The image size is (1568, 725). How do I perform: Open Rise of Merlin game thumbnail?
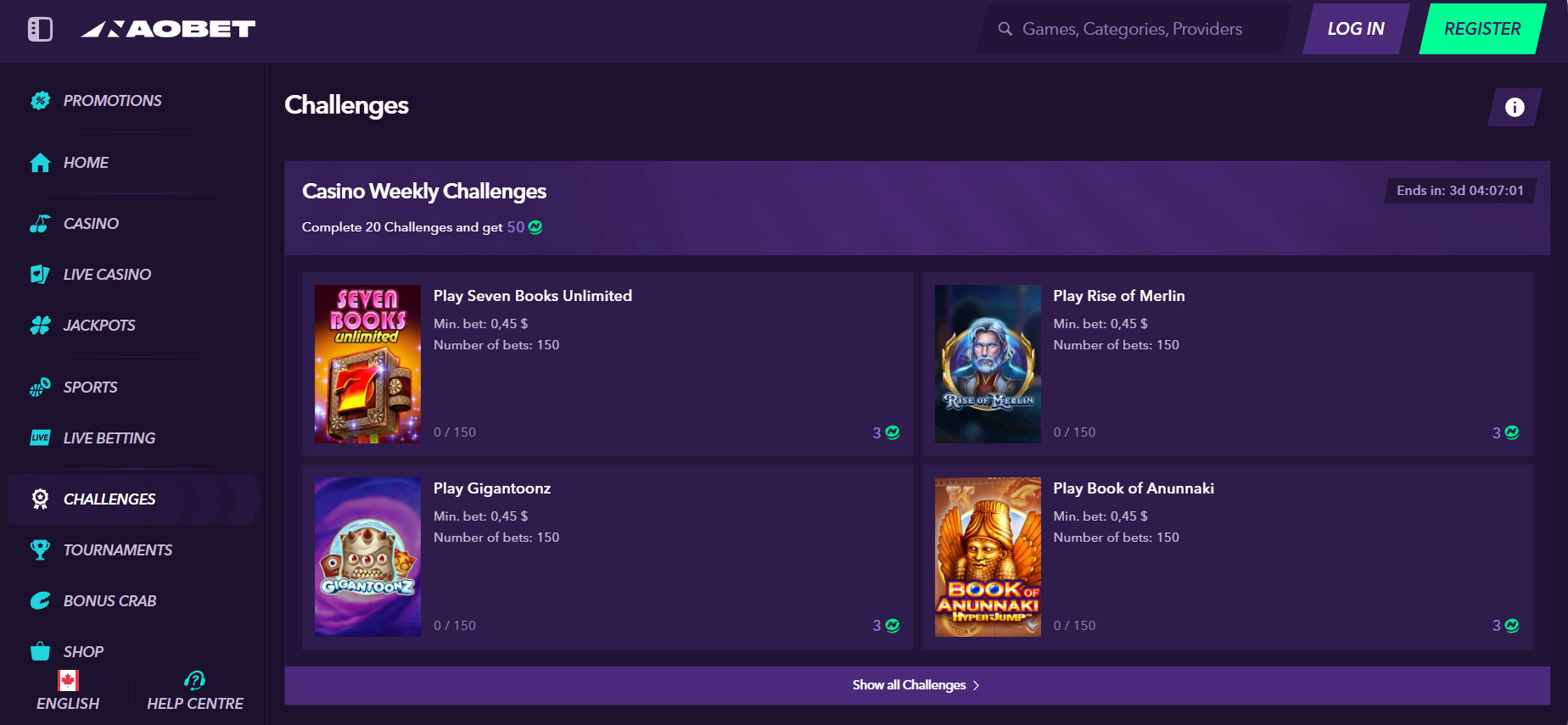click(988, 364)
